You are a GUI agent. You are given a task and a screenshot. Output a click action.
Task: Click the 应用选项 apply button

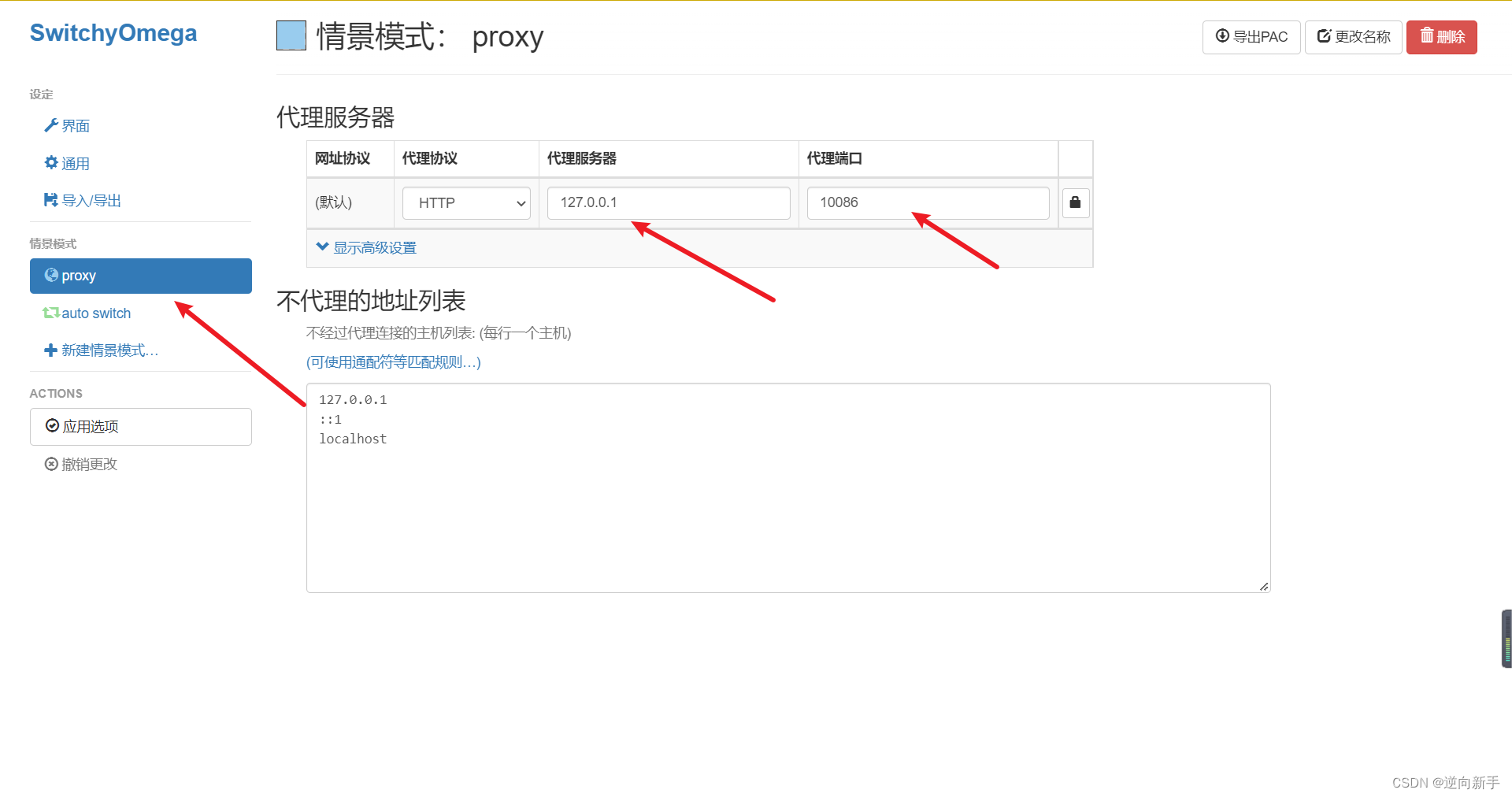(x=141, y=427)
